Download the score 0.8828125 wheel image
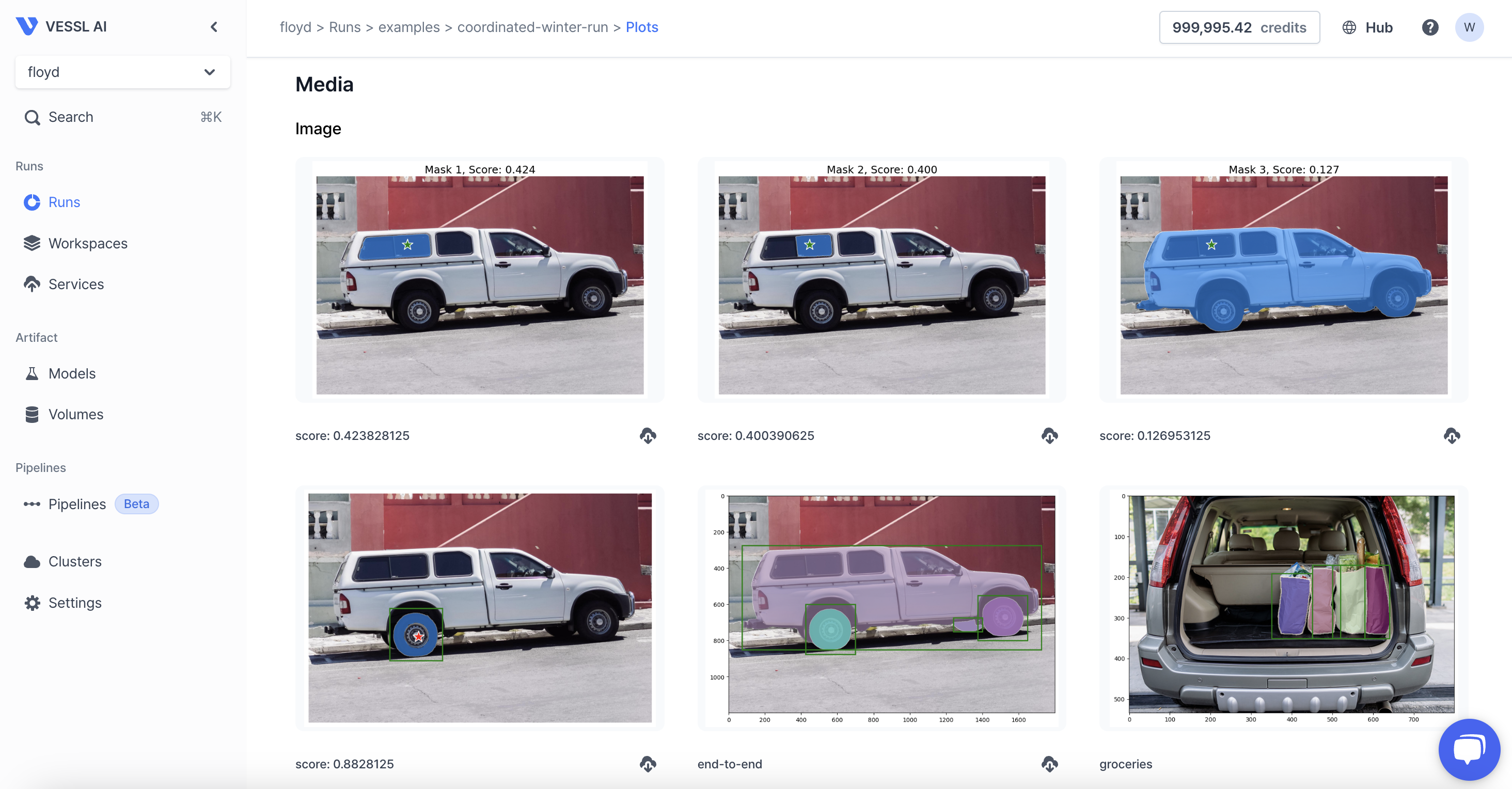This screenshot has width=1512, height=789. tap(648, 764)
